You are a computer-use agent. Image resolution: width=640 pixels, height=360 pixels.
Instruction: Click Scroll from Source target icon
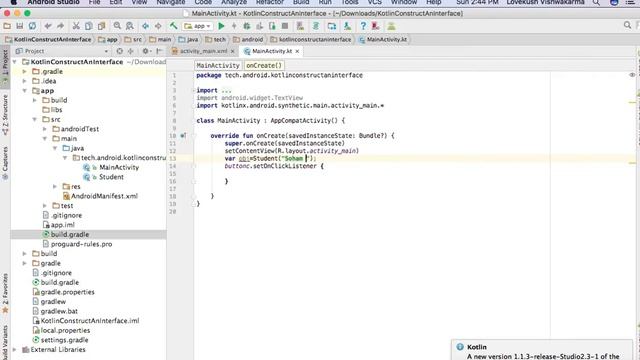pyautogui.click(x=120, y=51)
